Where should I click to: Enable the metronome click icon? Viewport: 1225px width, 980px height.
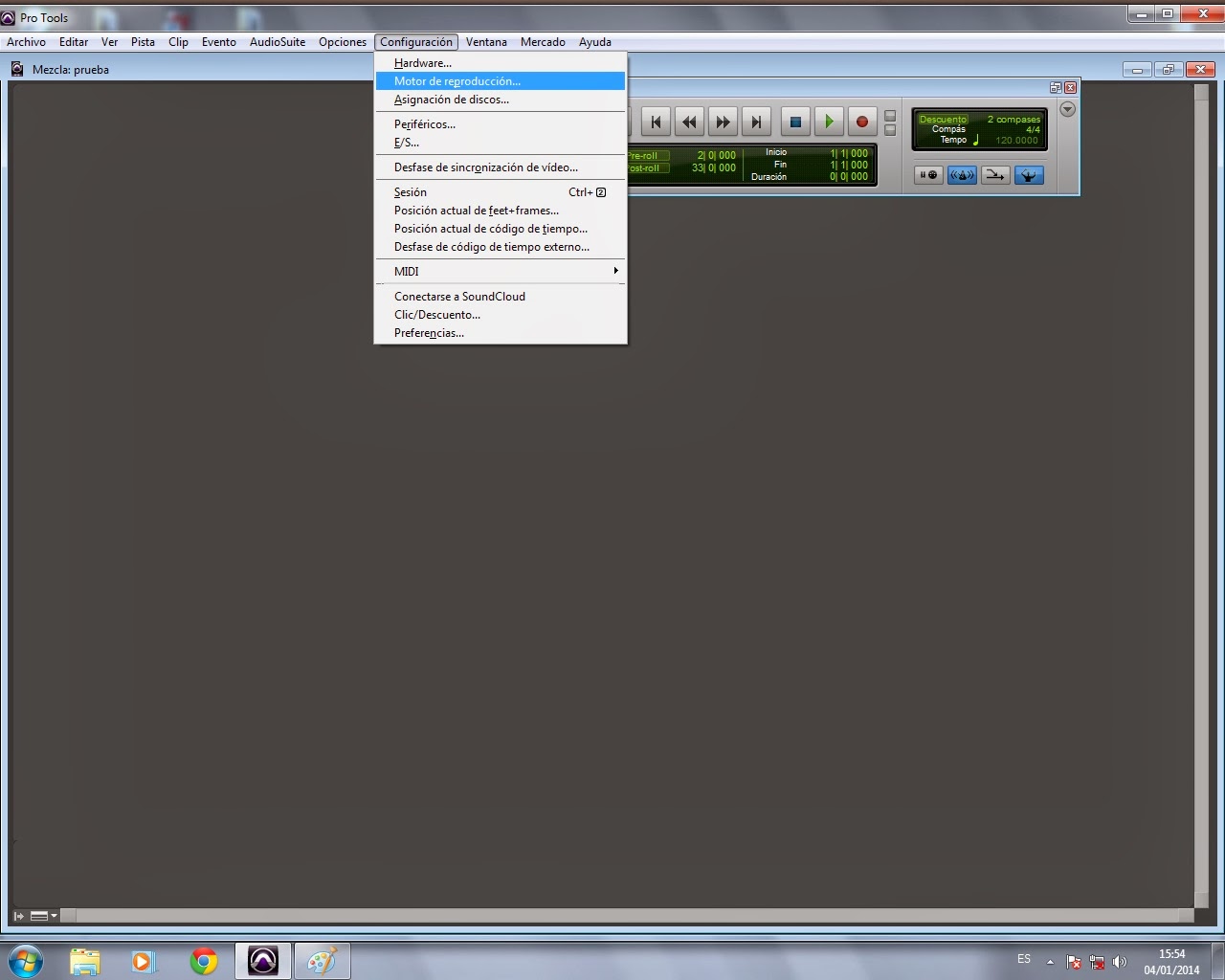tap(962, 175)
